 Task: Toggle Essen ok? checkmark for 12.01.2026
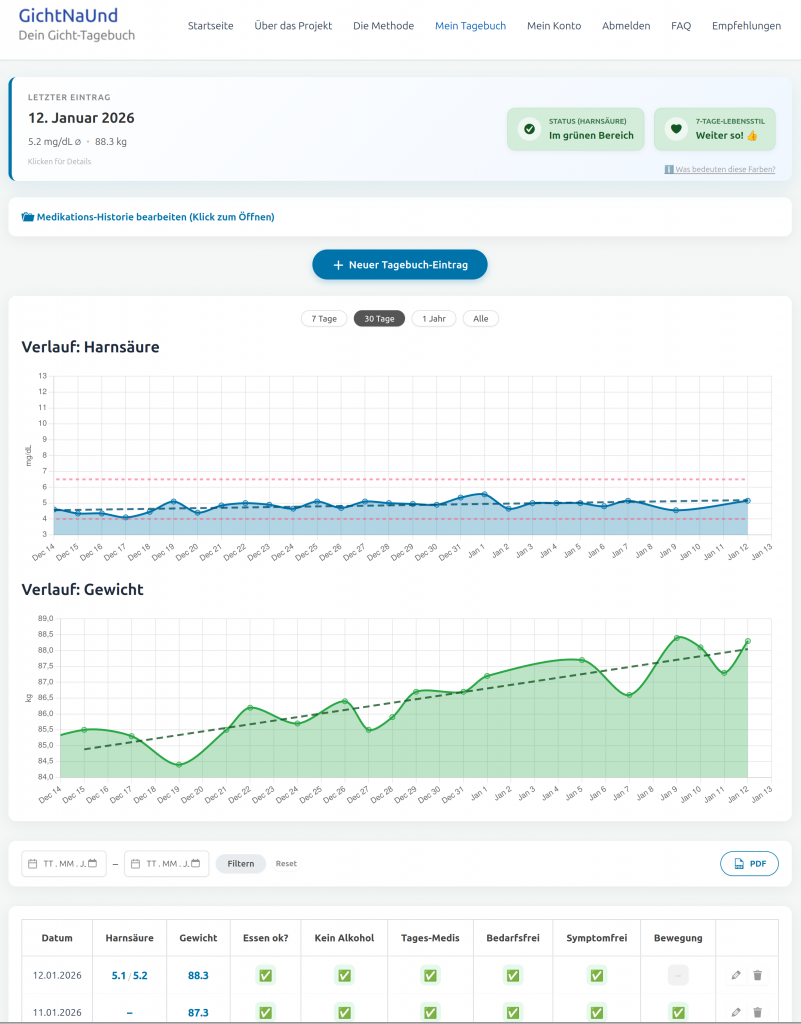click(x=265, y=975)
